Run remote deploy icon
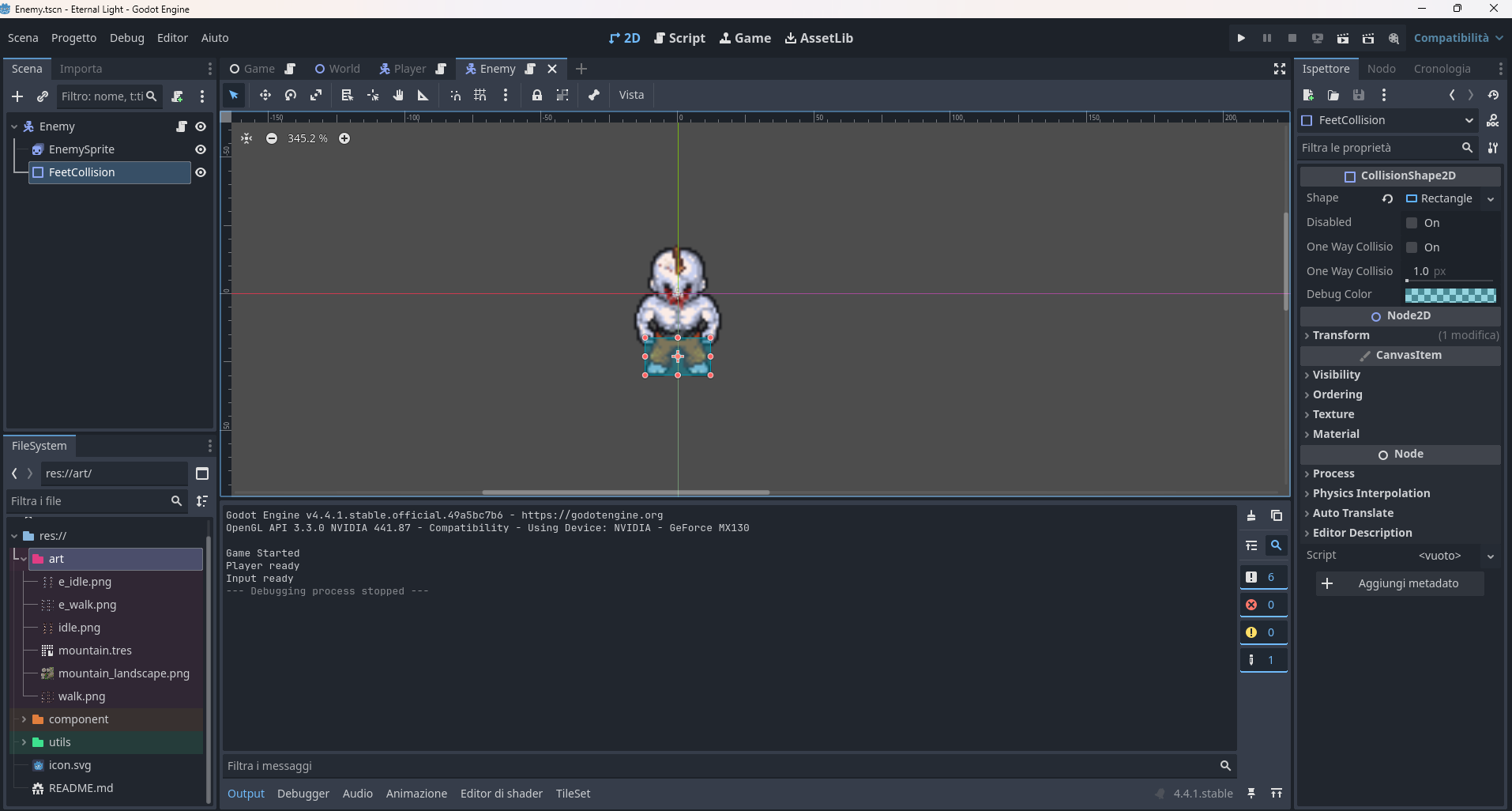 tap(1318, 38)
